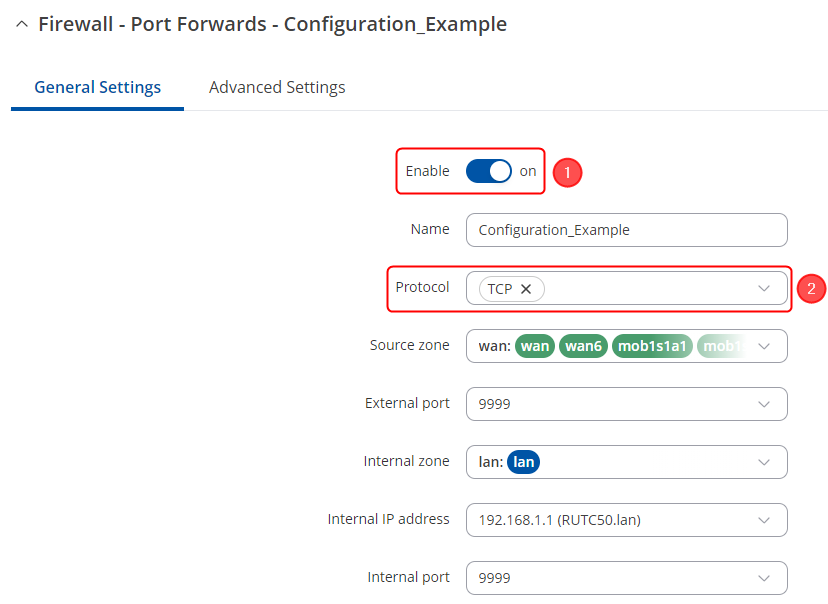Image resolution: width=828 pixels, height=604 pixels.
Task: Open the Internal port dropdown arrow
Action: (x=765, y=578)
